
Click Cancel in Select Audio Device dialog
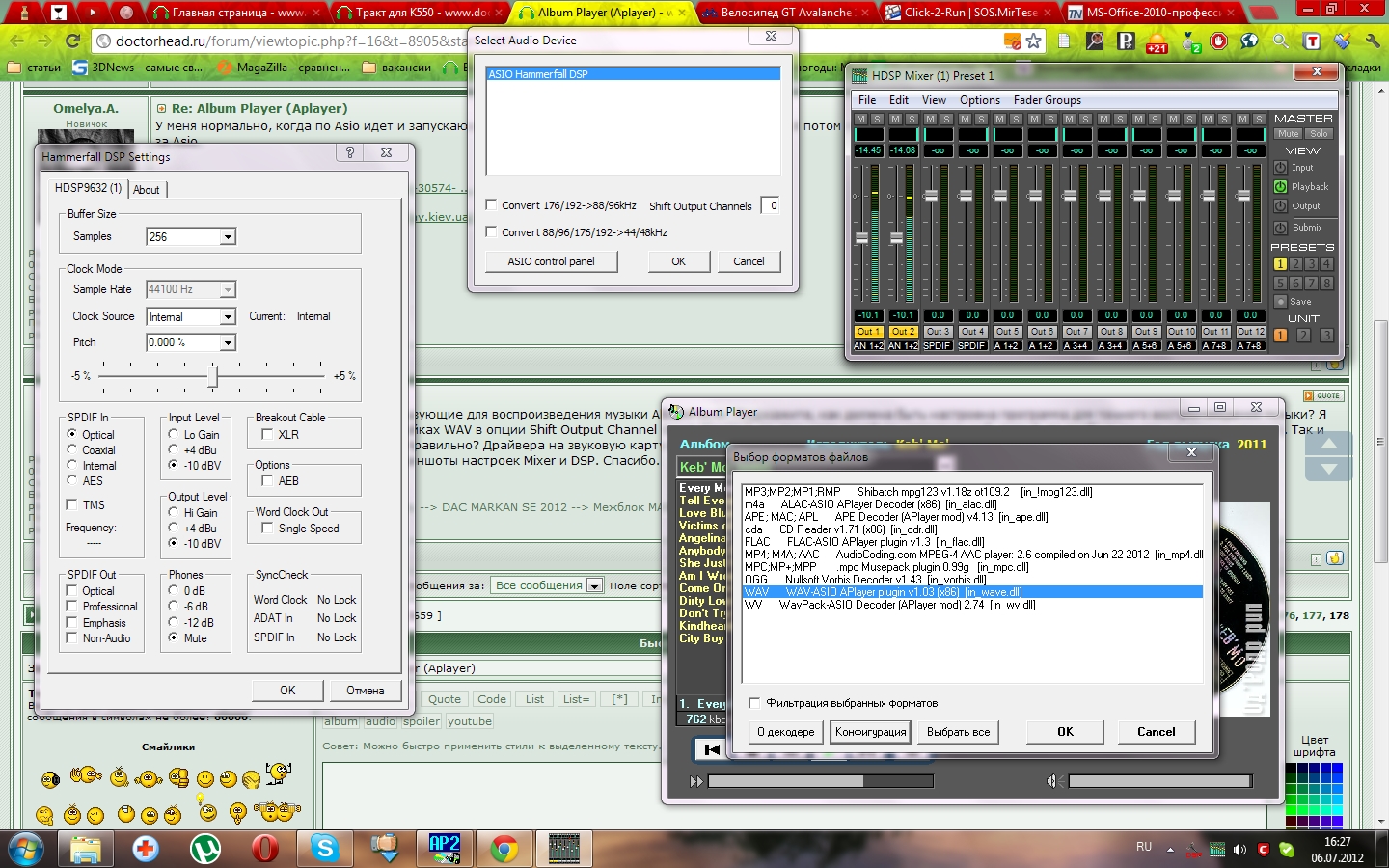[x=749, y=261]
